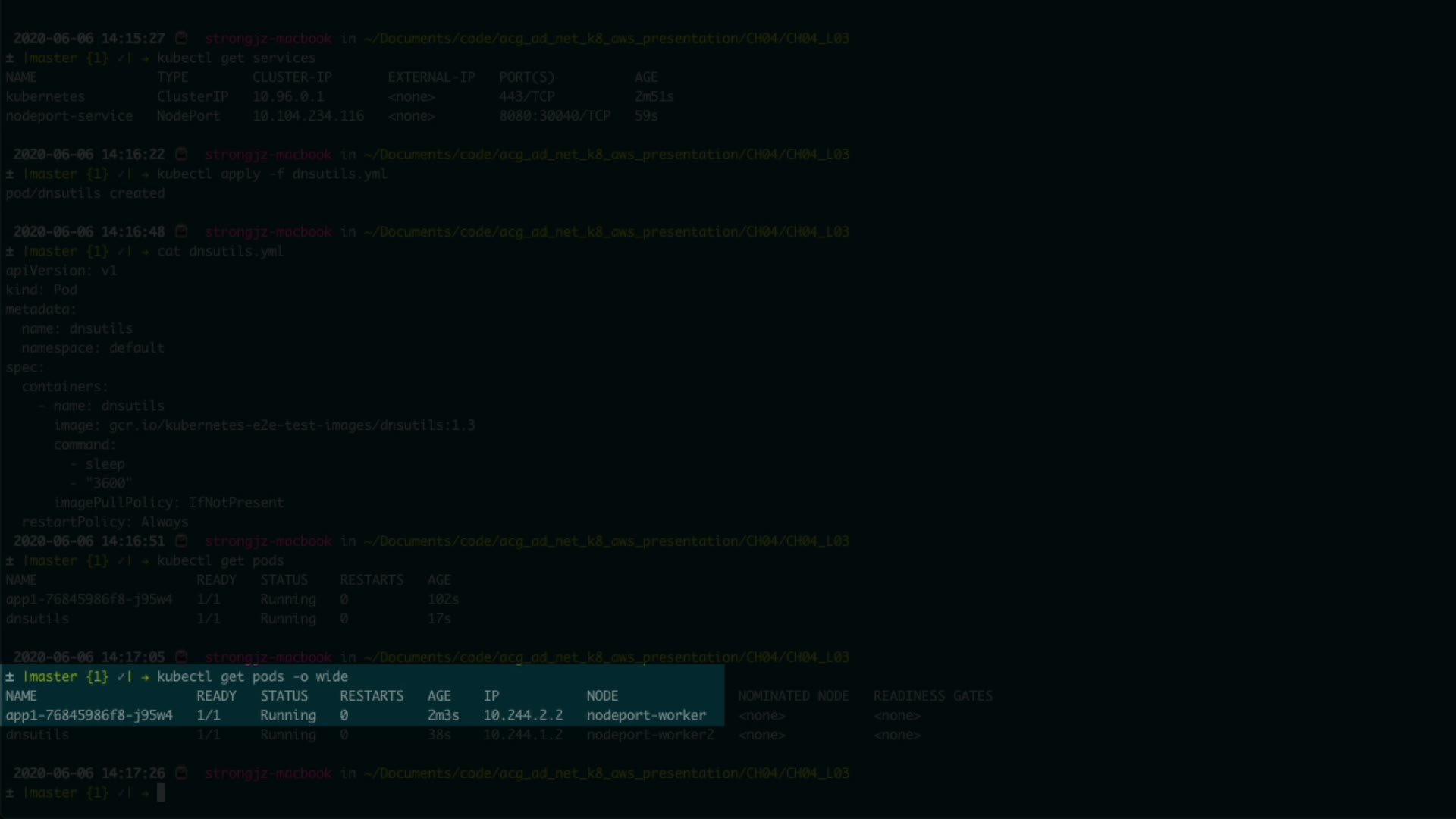This screenshot has height=819, width=1456.
Task: Click the 'kubectl get pods -o wide' command text
Action: (x=253, y=677)
